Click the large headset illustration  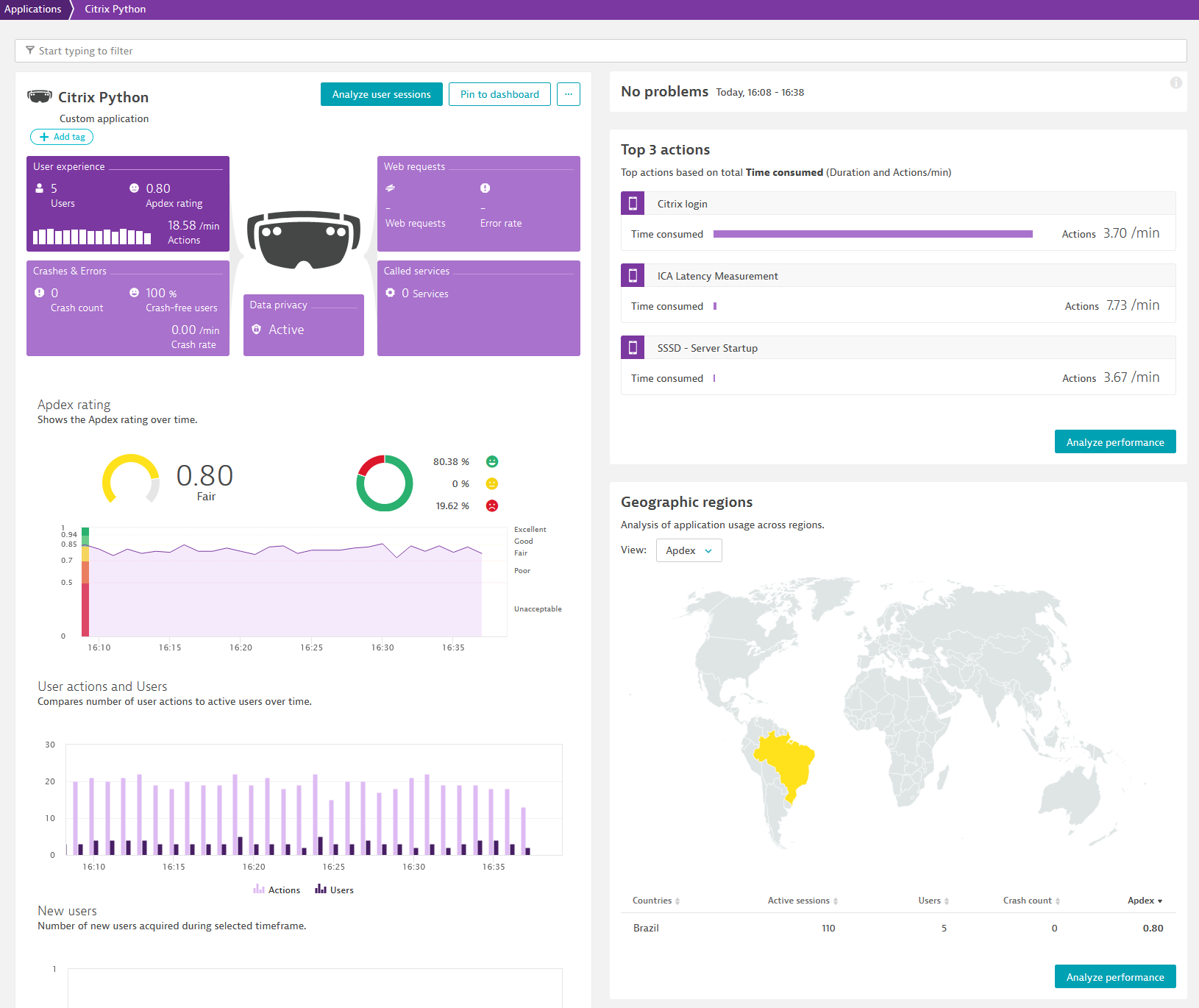304,240
